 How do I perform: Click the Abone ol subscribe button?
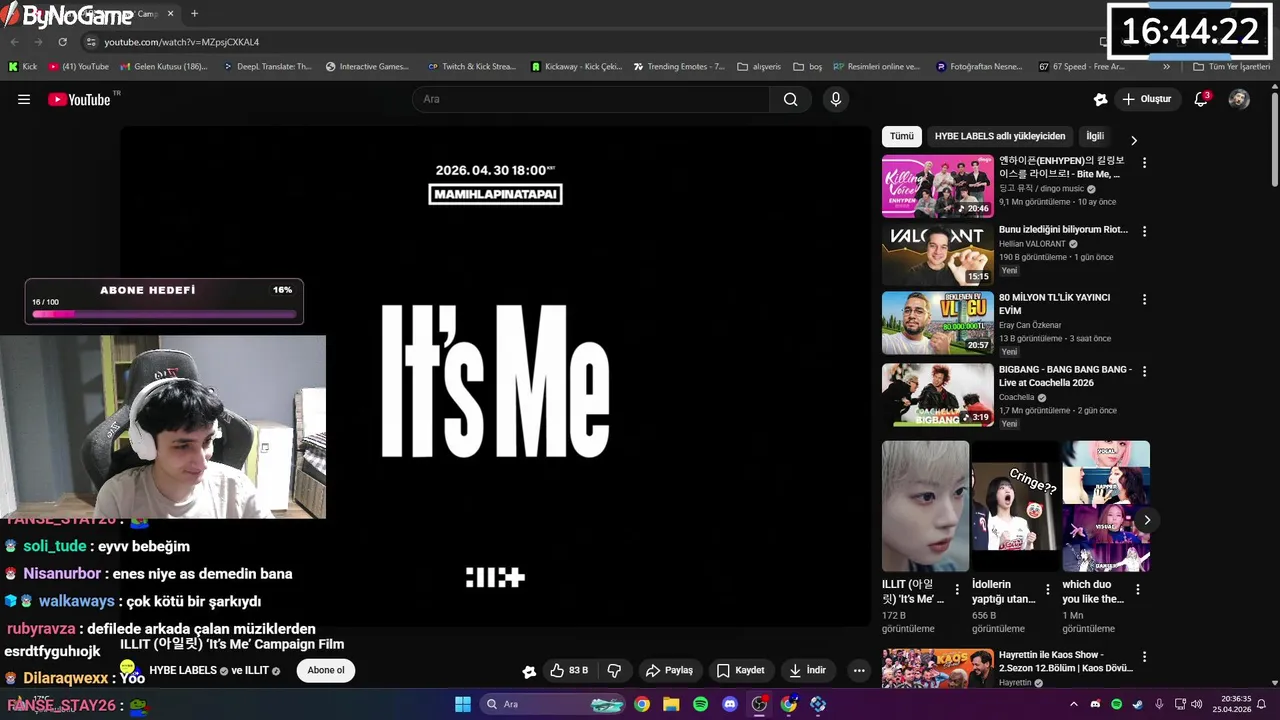pyautogui.click(x=326, y=670)
